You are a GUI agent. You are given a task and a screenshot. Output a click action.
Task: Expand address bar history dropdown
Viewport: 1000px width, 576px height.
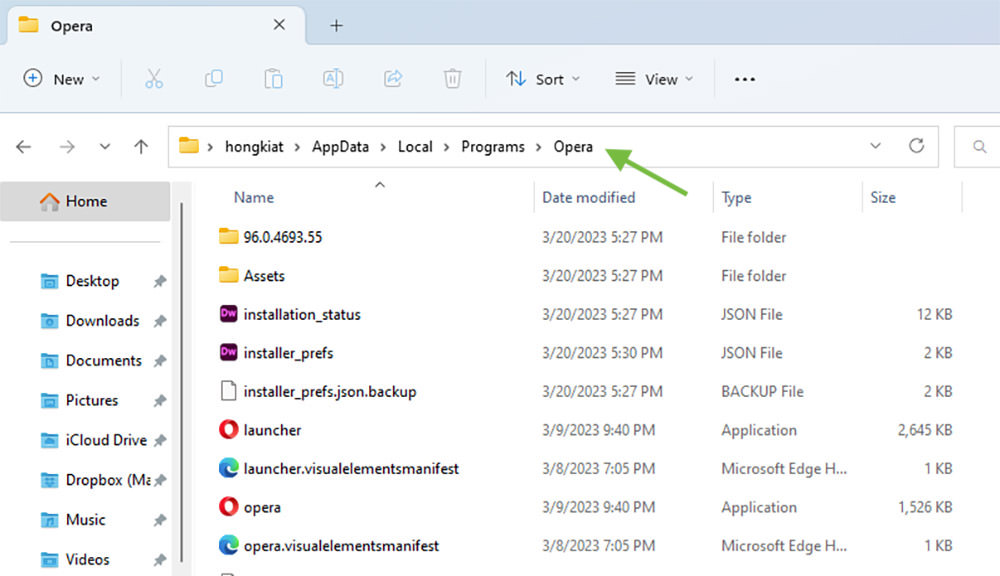(x=876, y=146)
